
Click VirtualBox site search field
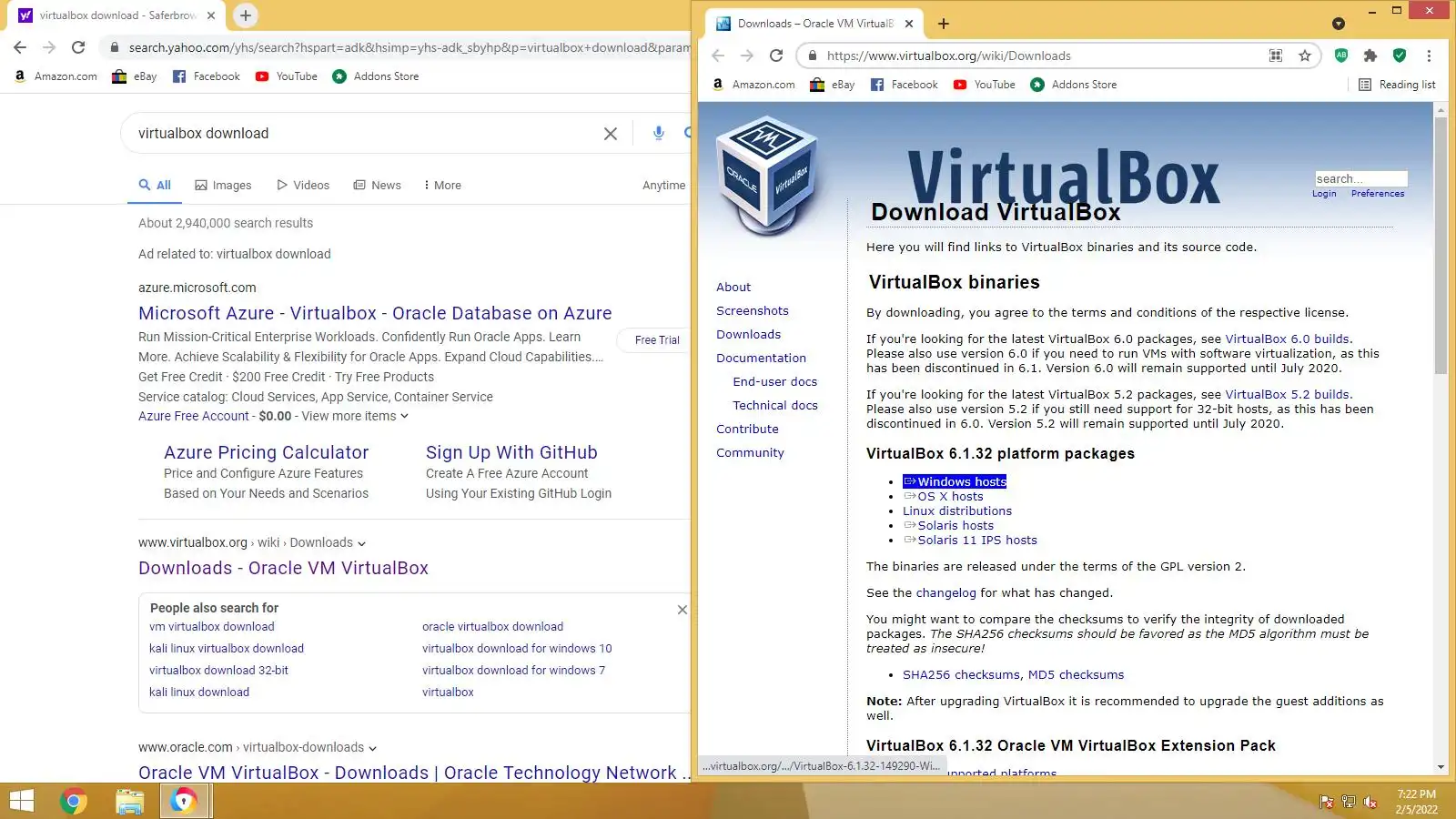pyautogui.click(x=1360, y=178)
